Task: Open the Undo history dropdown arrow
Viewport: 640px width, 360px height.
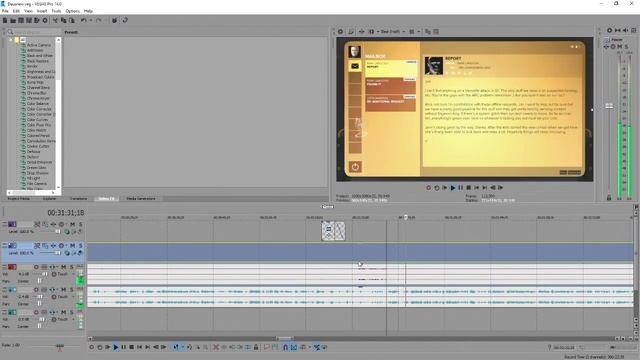Action: pos(90,20)
